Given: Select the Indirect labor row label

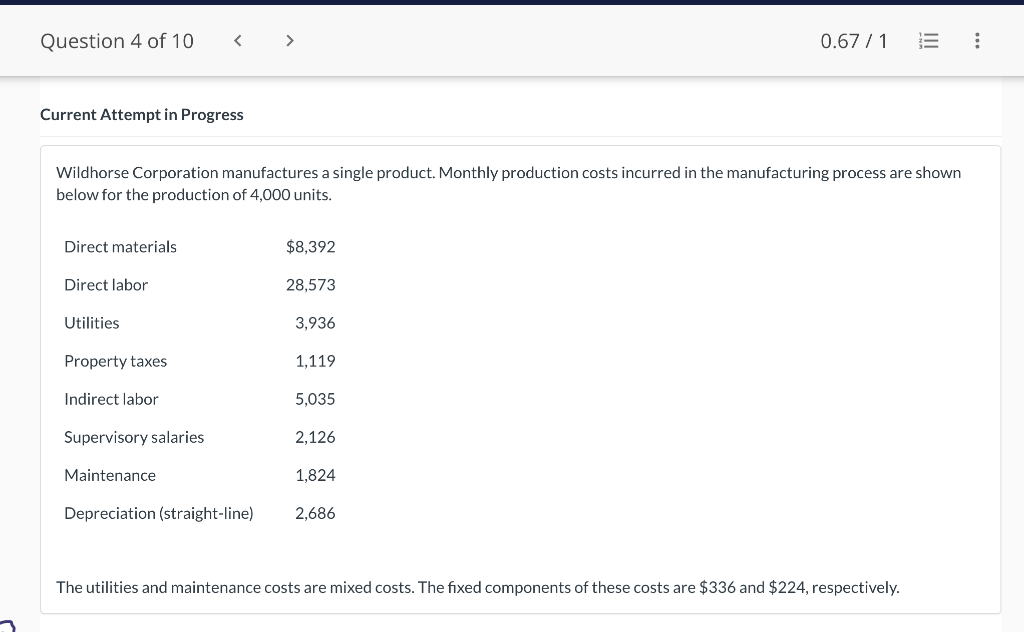Looking at the screenshot, I should 111,399.
